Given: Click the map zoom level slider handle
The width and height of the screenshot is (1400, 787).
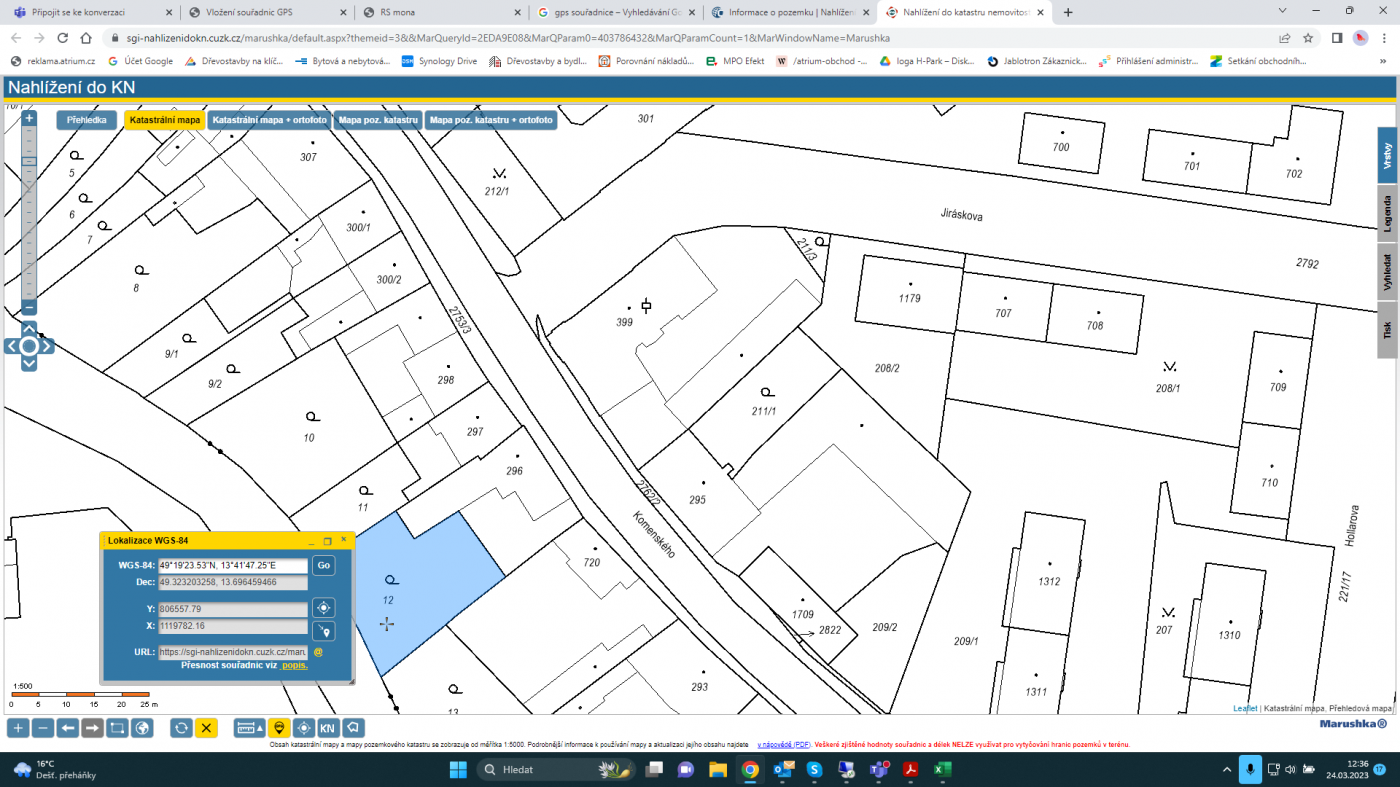Looking at the screenshot, I should click(x=29, y=161).
